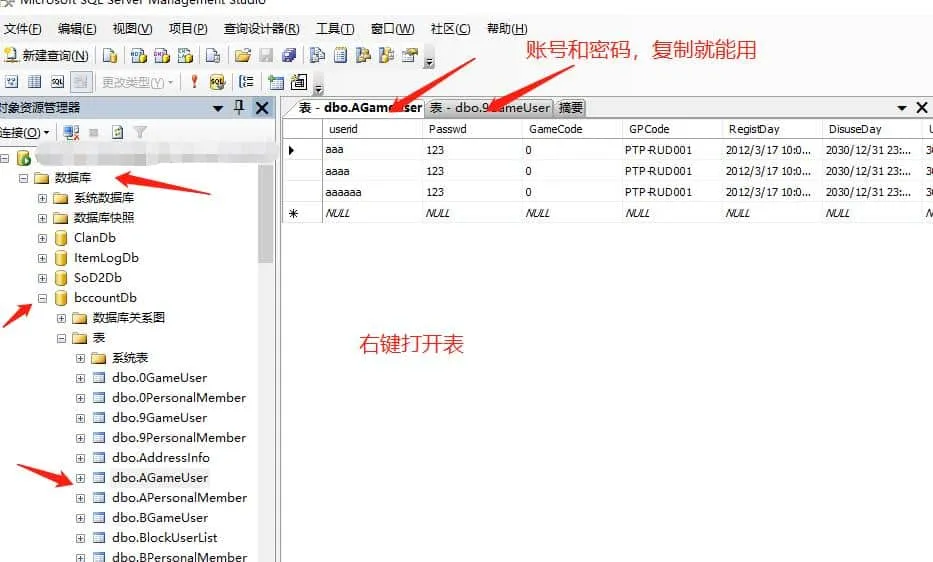Switch to the 表 - dbo.9GameUser tab

pyautogui.click(x=490, y=108)
